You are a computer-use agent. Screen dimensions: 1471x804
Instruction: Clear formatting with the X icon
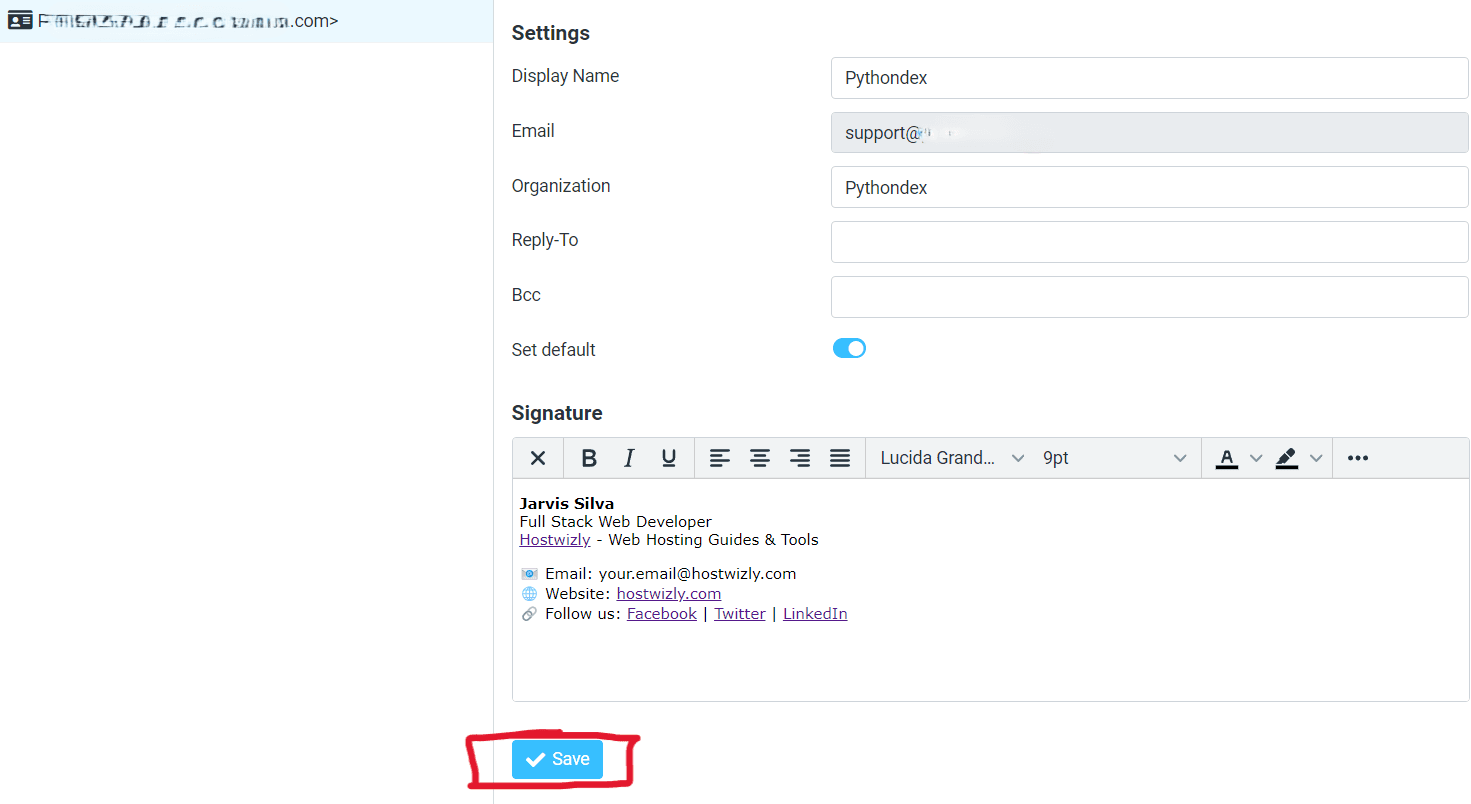click(x=537, y=457)
